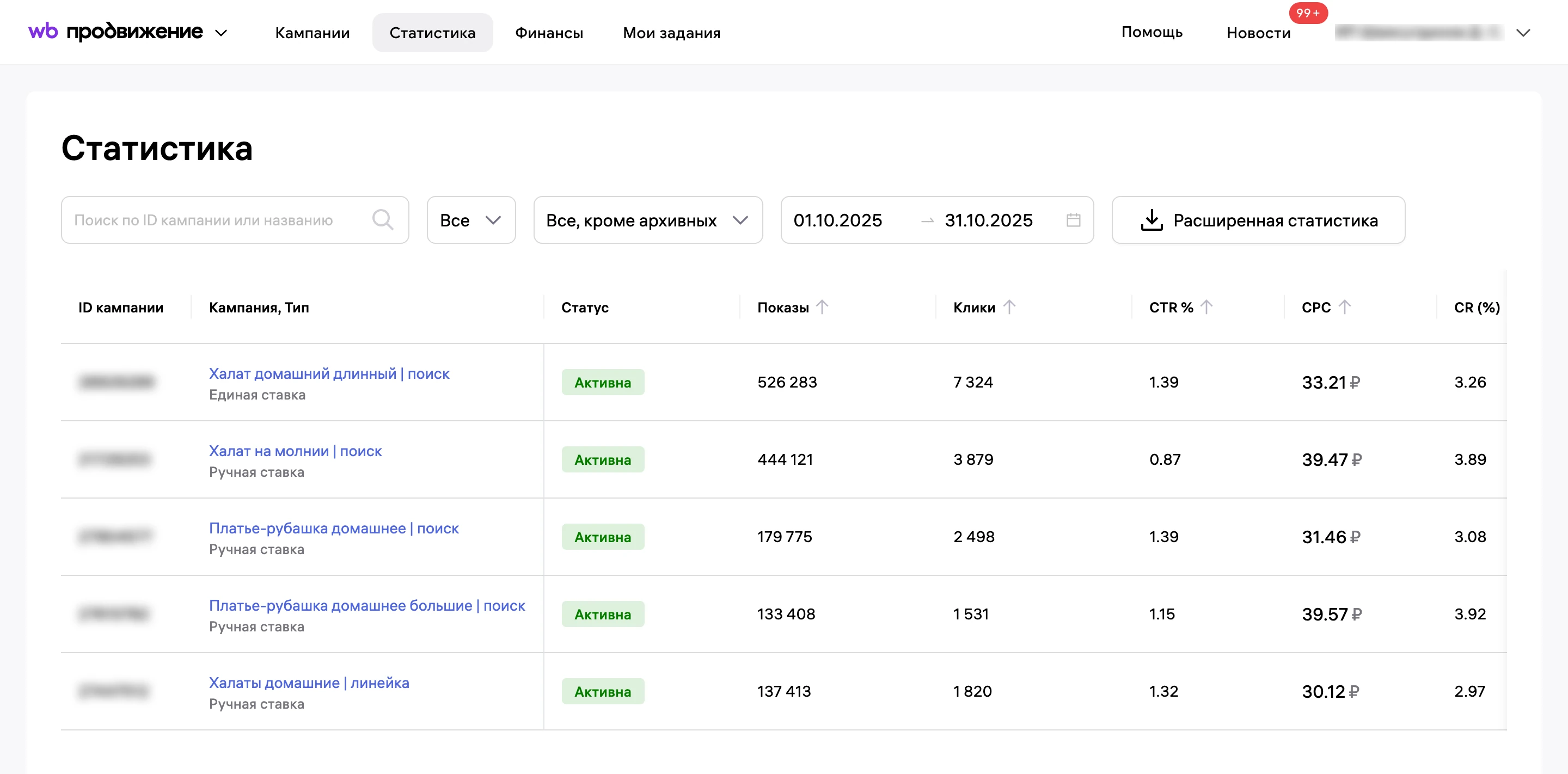Open campaign Халат домашний длинный | поиск
This screenshot has width=1568, height=774.
coord(329,373)
